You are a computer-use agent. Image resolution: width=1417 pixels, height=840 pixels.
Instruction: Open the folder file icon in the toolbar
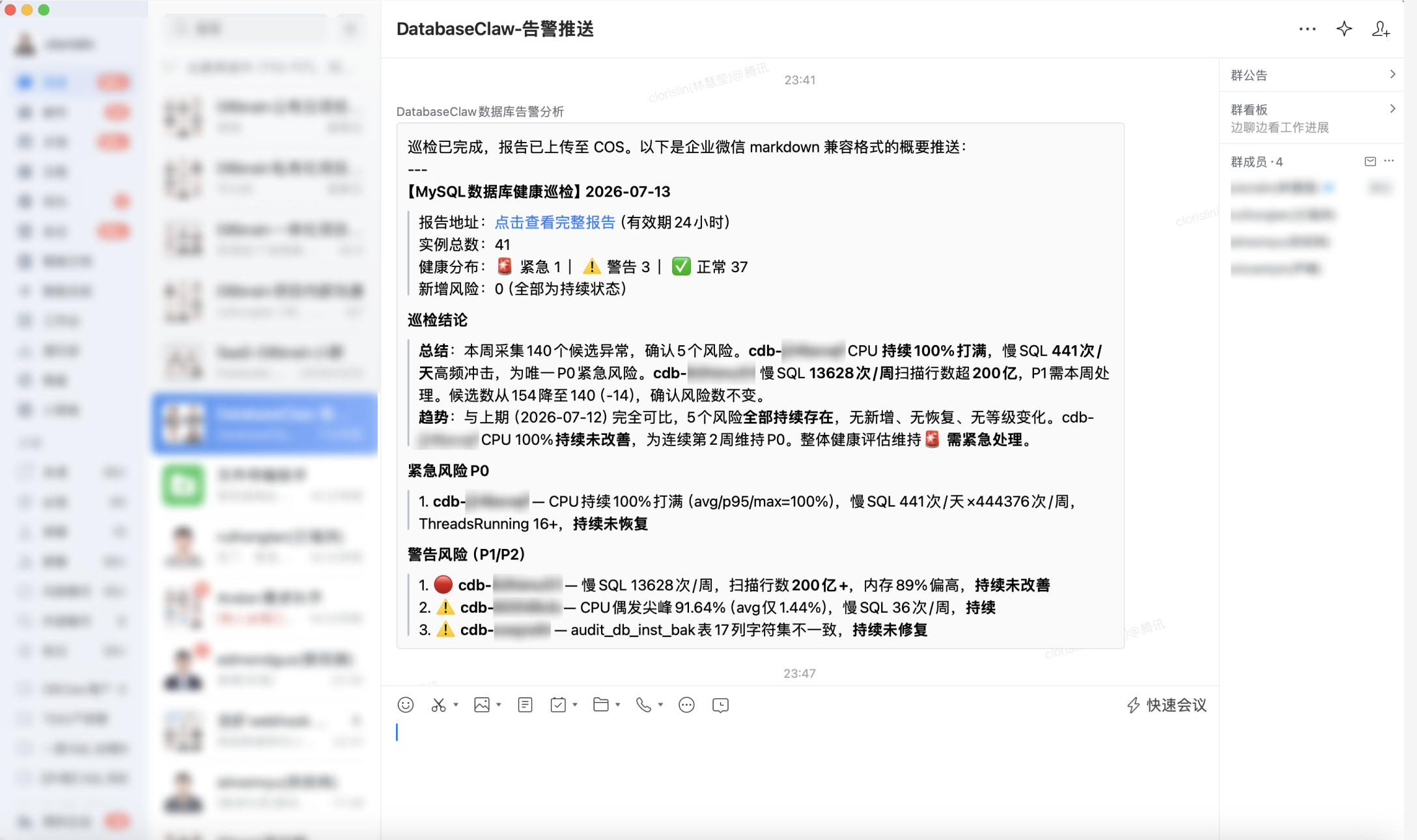click(601, 705)
